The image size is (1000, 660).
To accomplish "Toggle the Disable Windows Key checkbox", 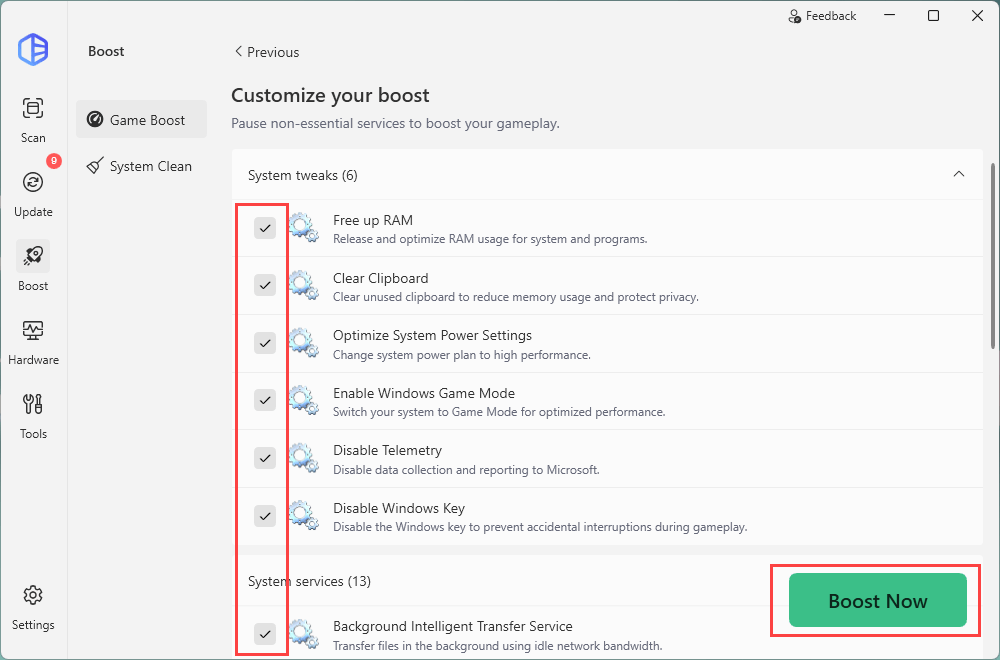I will point(265,516).
